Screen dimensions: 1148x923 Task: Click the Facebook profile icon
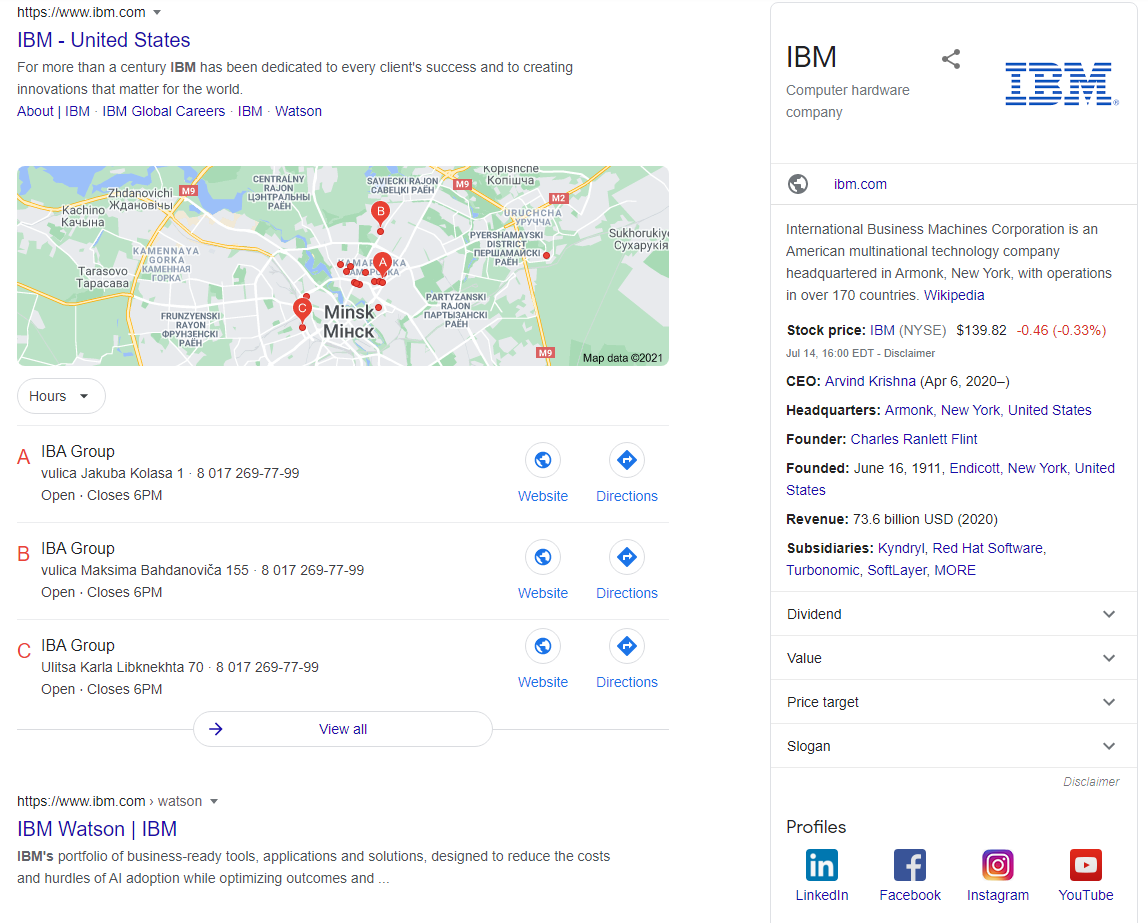tap(909, 865)
